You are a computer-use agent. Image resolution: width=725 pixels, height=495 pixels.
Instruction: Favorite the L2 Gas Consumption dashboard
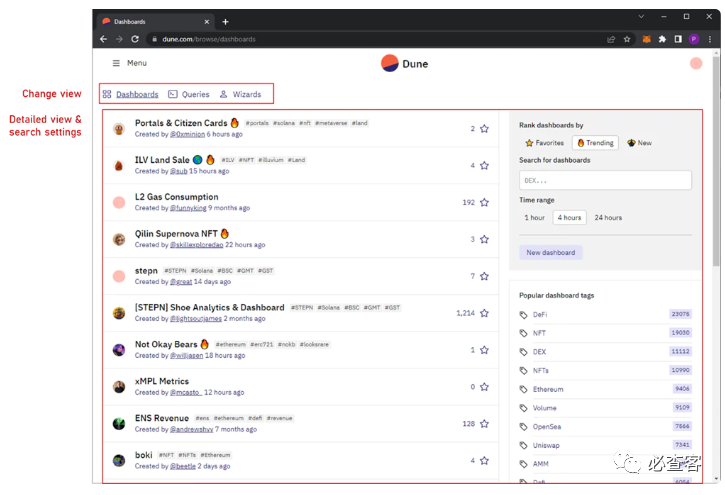[x=484, y=202]
